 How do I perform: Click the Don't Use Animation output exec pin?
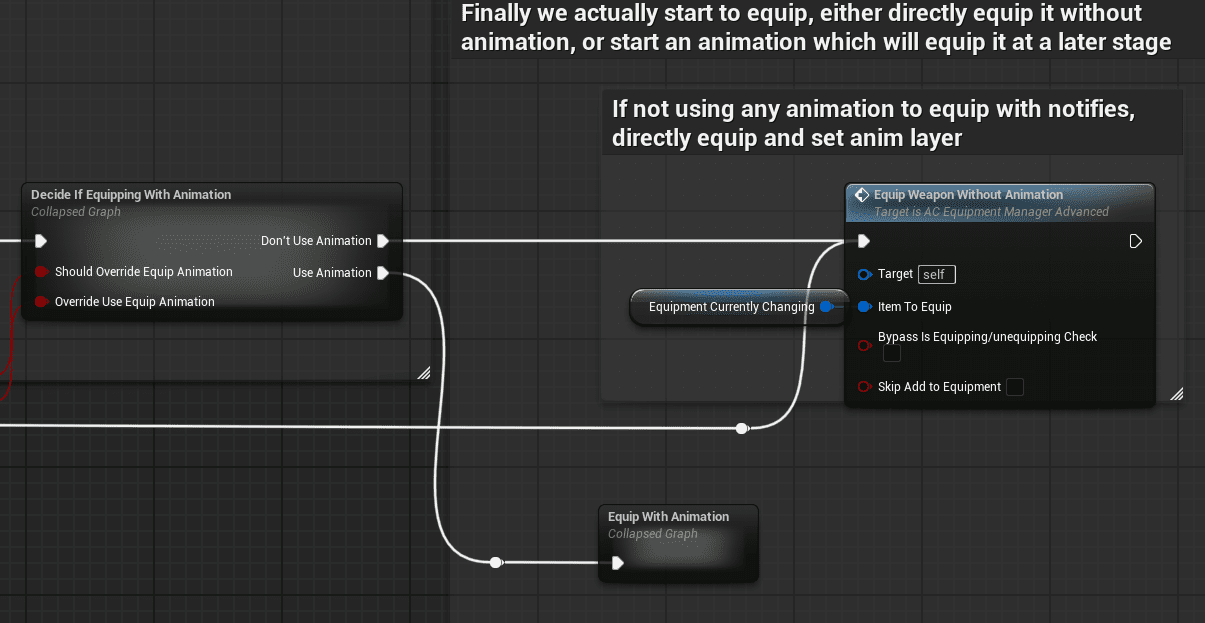(x=383, y=241)
